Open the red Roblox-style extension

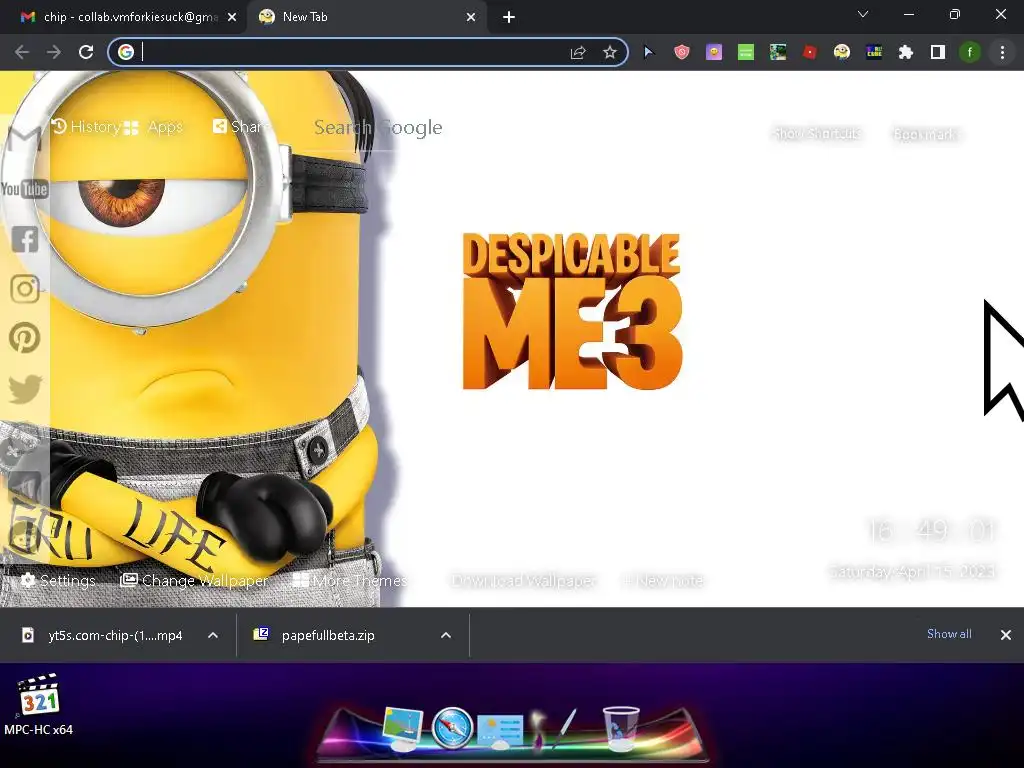pos(810,52)
